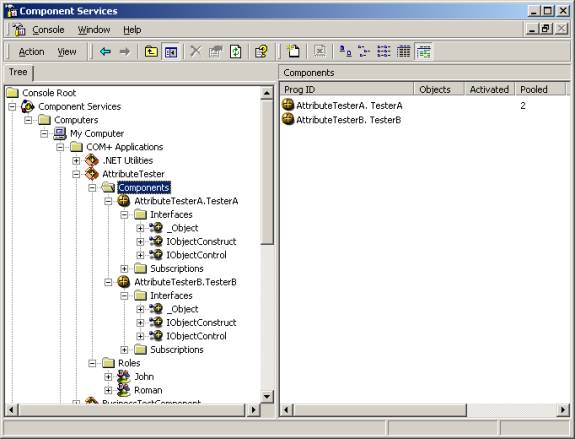Viewport: 575px width, 439px height.
Task: Select the Component Services tree icon
Action: [x=28, y=106]
